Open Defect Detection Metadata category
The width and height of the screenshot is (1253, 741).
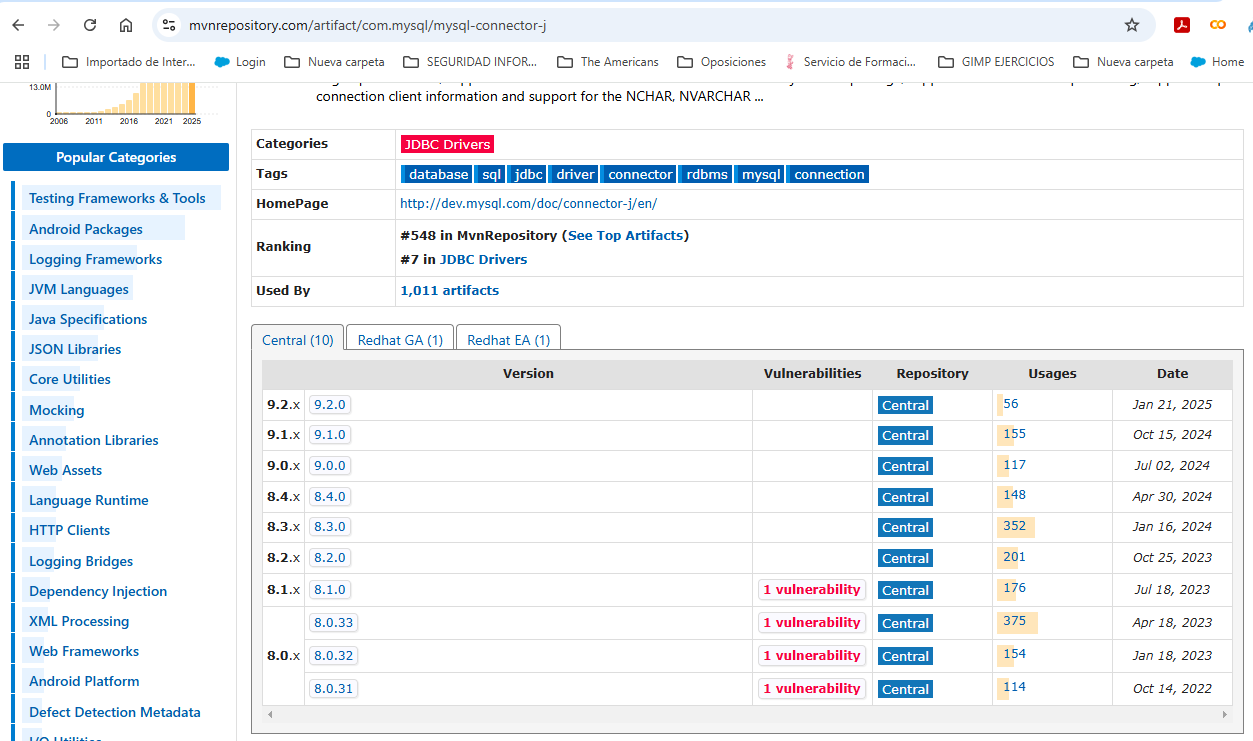tap(115, 712)
